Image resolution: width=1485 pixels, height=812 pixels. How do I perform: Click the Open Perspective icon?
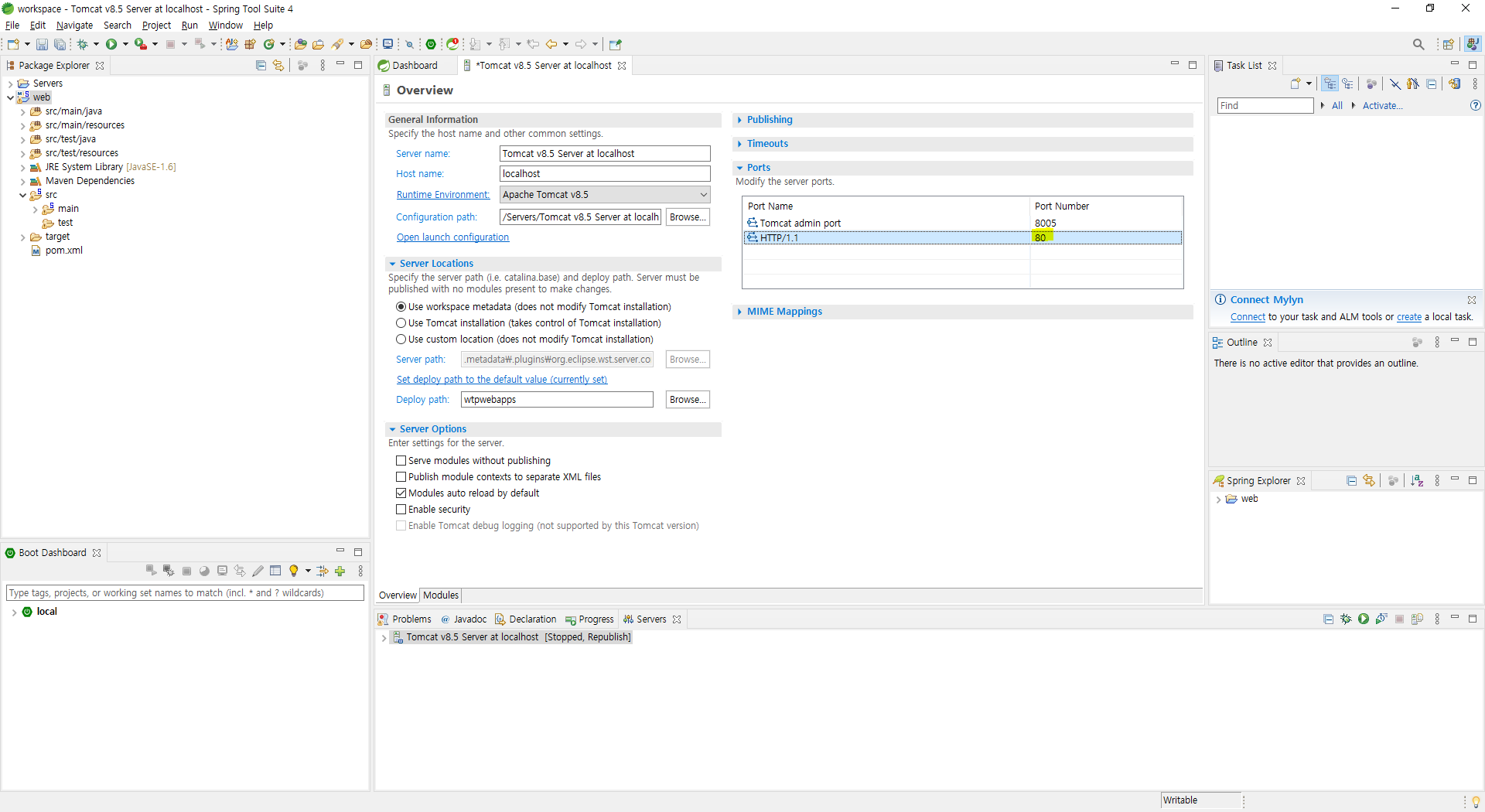click(x=1448, y=45)
